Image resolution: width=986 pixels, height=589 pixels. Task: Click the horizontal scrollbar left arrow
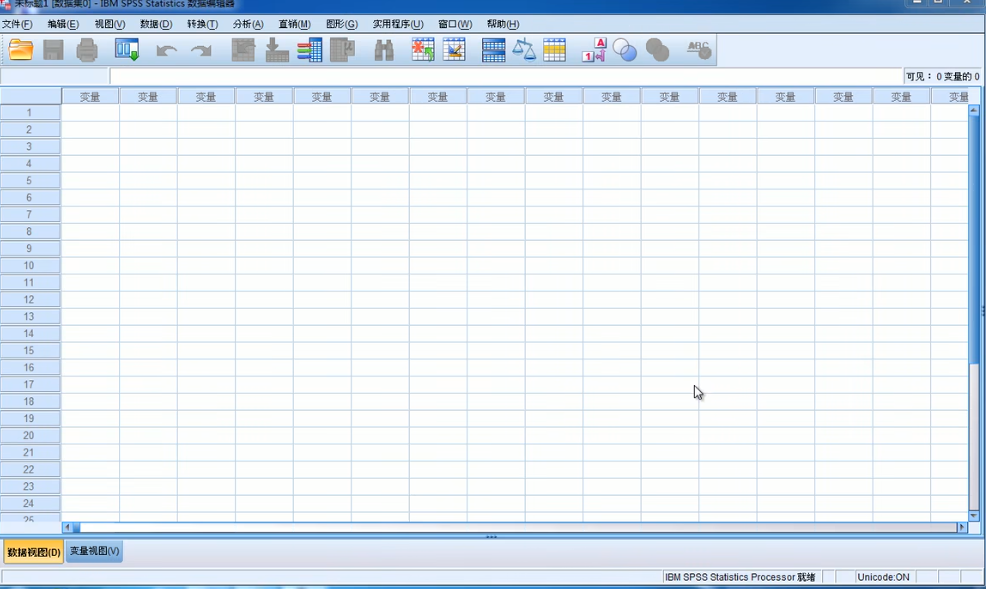[67, 527]
